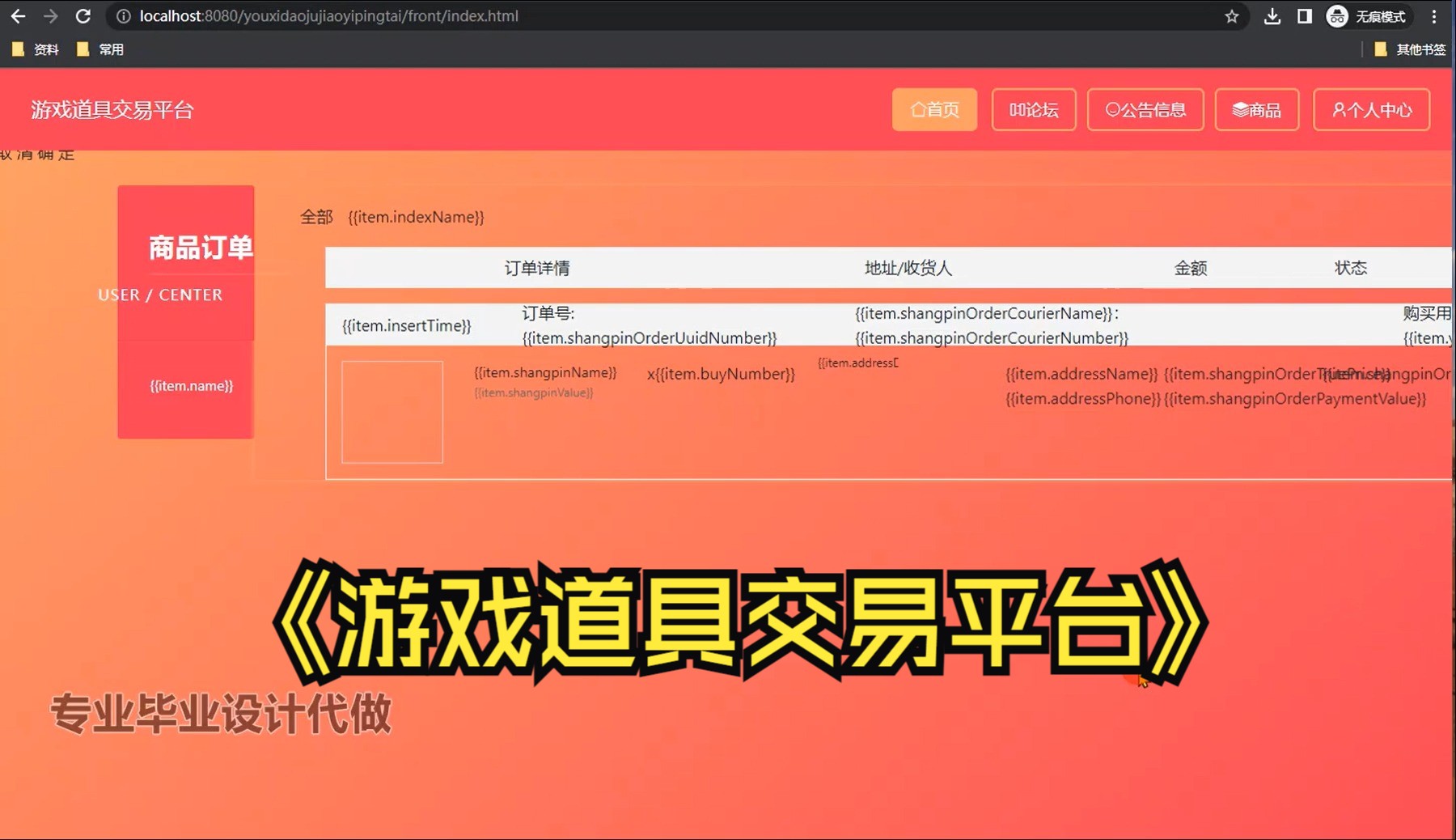The height and width of the screenshot is (840, 1456).
Task: Go to the 首页 home nav button
Action: click(x=934, y=109)
